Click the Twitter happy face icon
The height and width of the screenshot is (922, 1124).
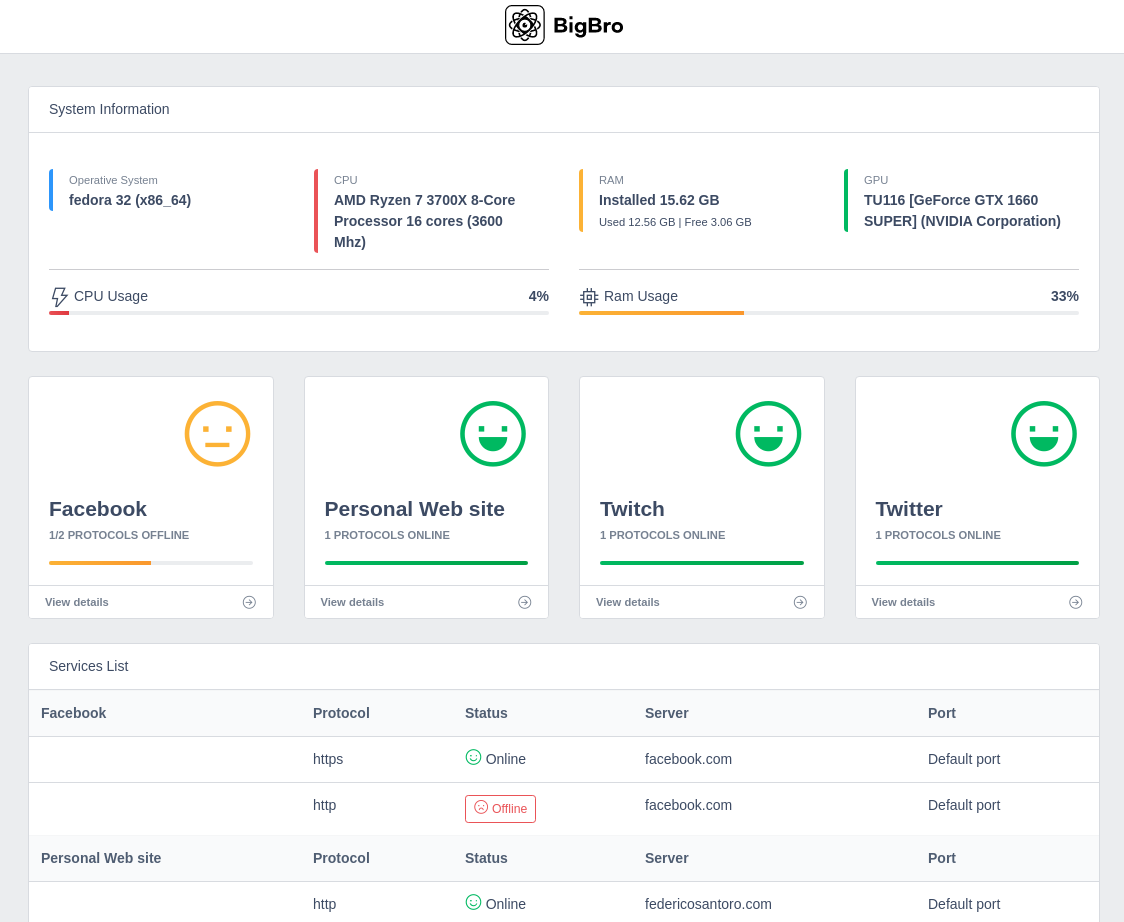(1044, 434)
